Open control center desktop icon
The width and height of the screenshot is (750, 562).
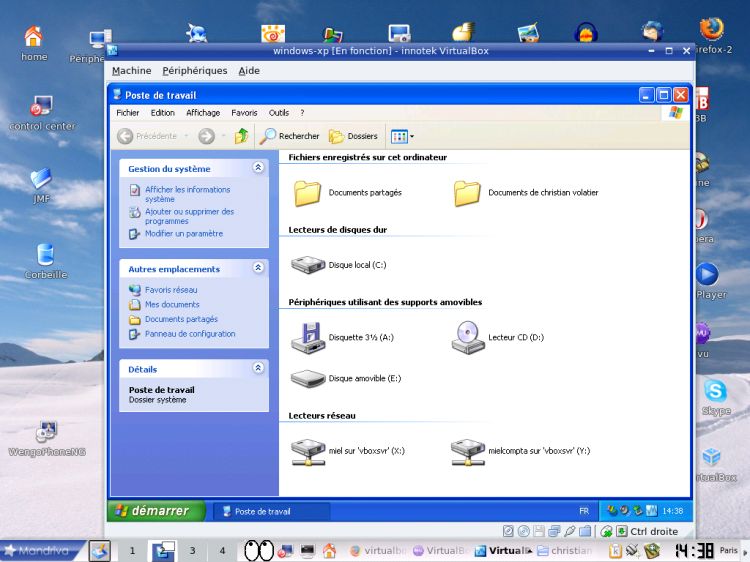[x=42, y=113]
